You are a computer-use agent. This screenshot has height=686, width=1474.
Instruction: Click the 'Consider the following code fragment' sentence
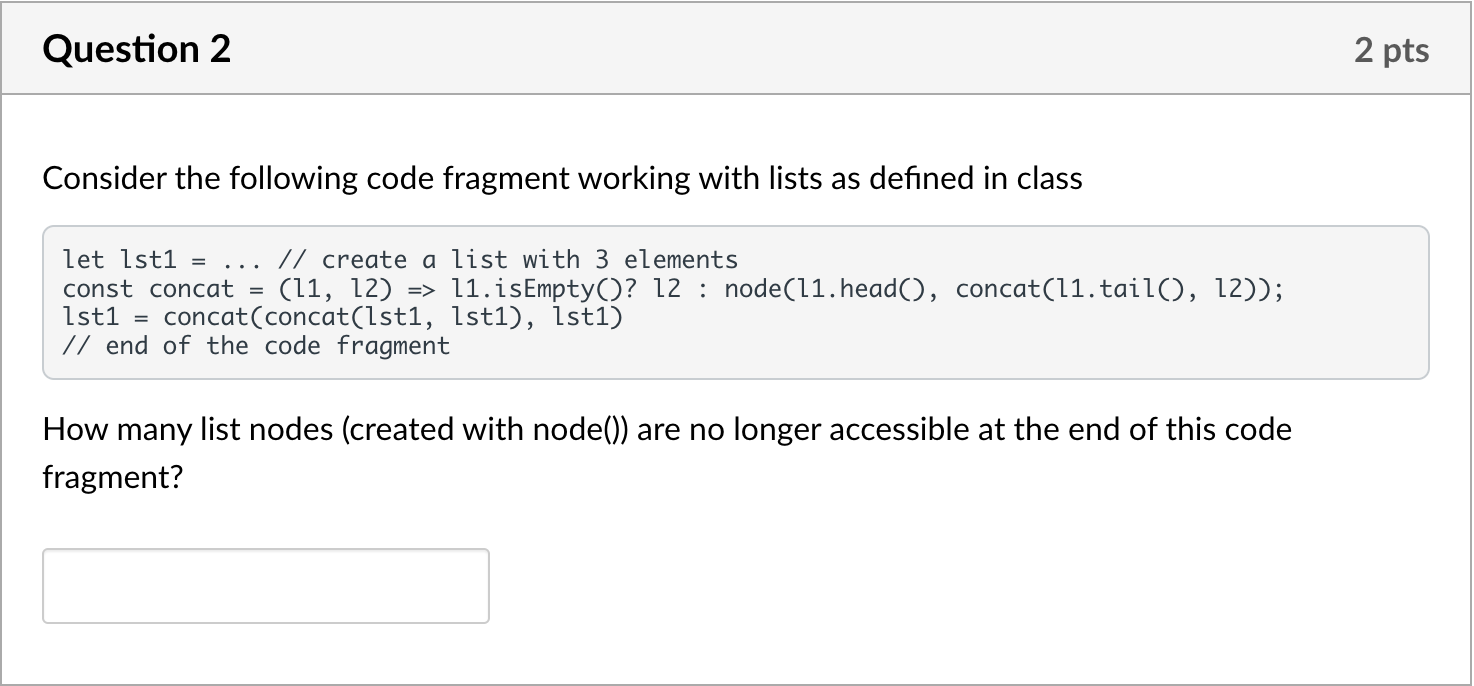pos(562,179)
